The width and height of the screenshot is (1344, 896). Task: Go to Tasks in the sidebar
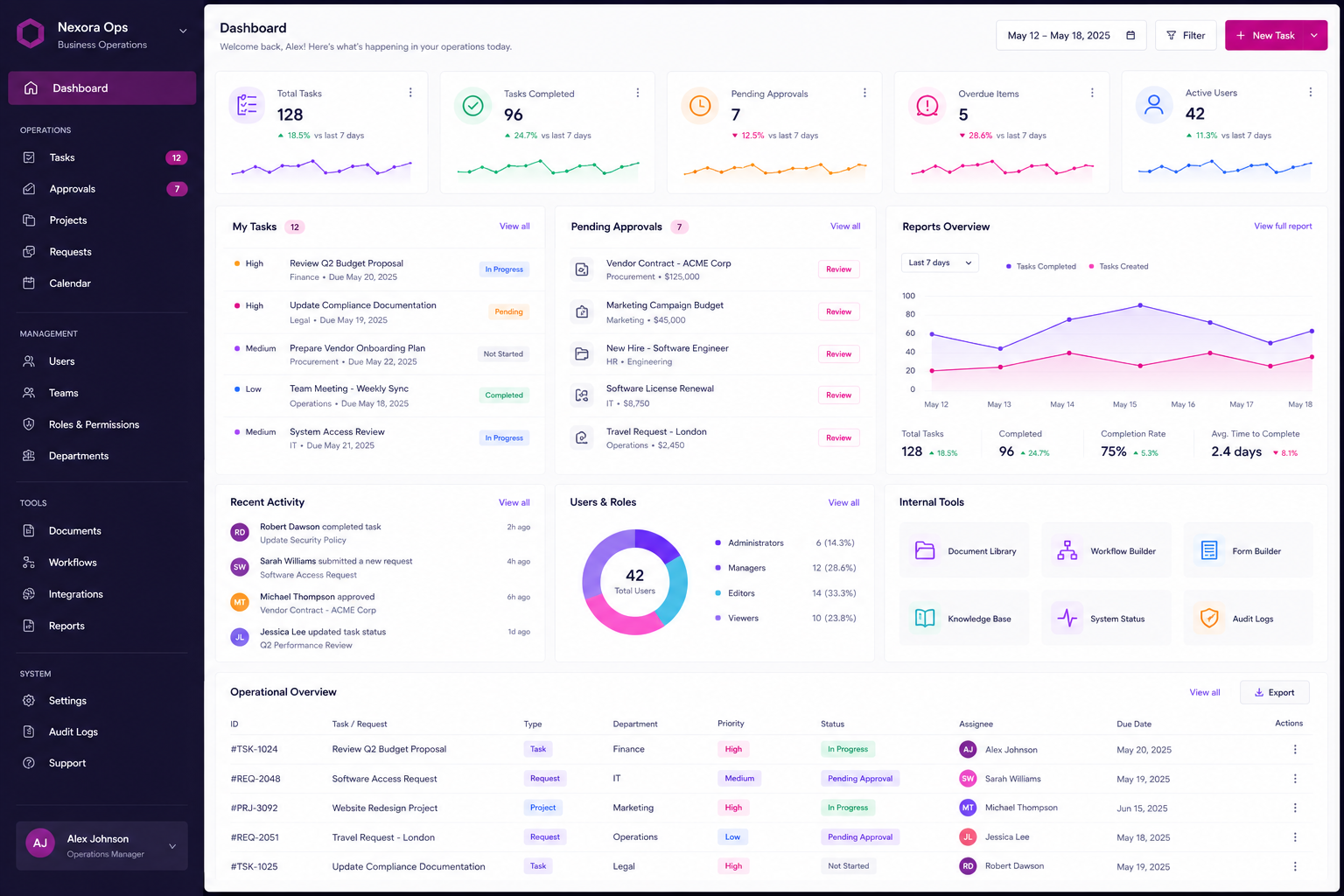click(x=101, y=157)
